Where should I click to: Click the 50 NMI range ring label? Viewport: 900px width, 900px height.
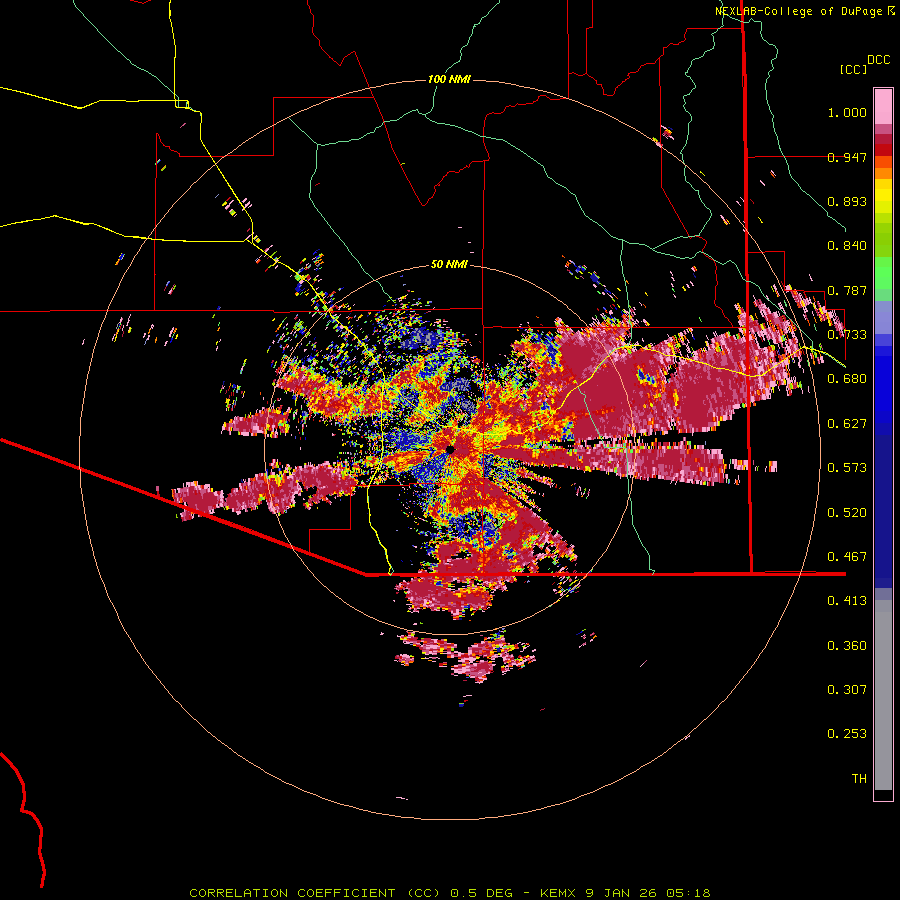(x=449, y=265)
